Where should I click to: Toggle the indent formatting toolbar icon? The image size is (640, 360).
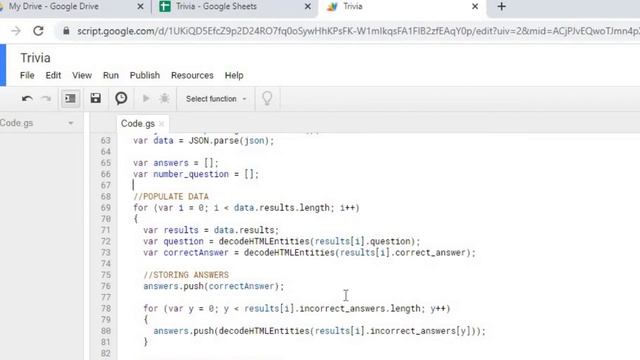click(70, 98)
